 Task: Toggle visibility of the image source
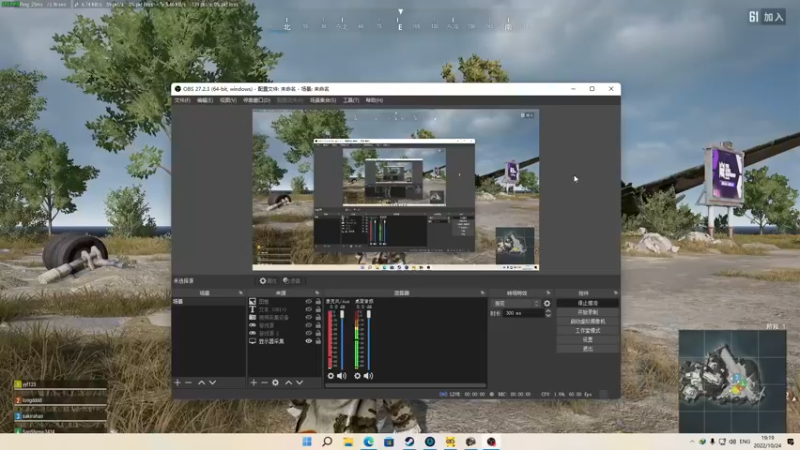(x=309, y=302)
